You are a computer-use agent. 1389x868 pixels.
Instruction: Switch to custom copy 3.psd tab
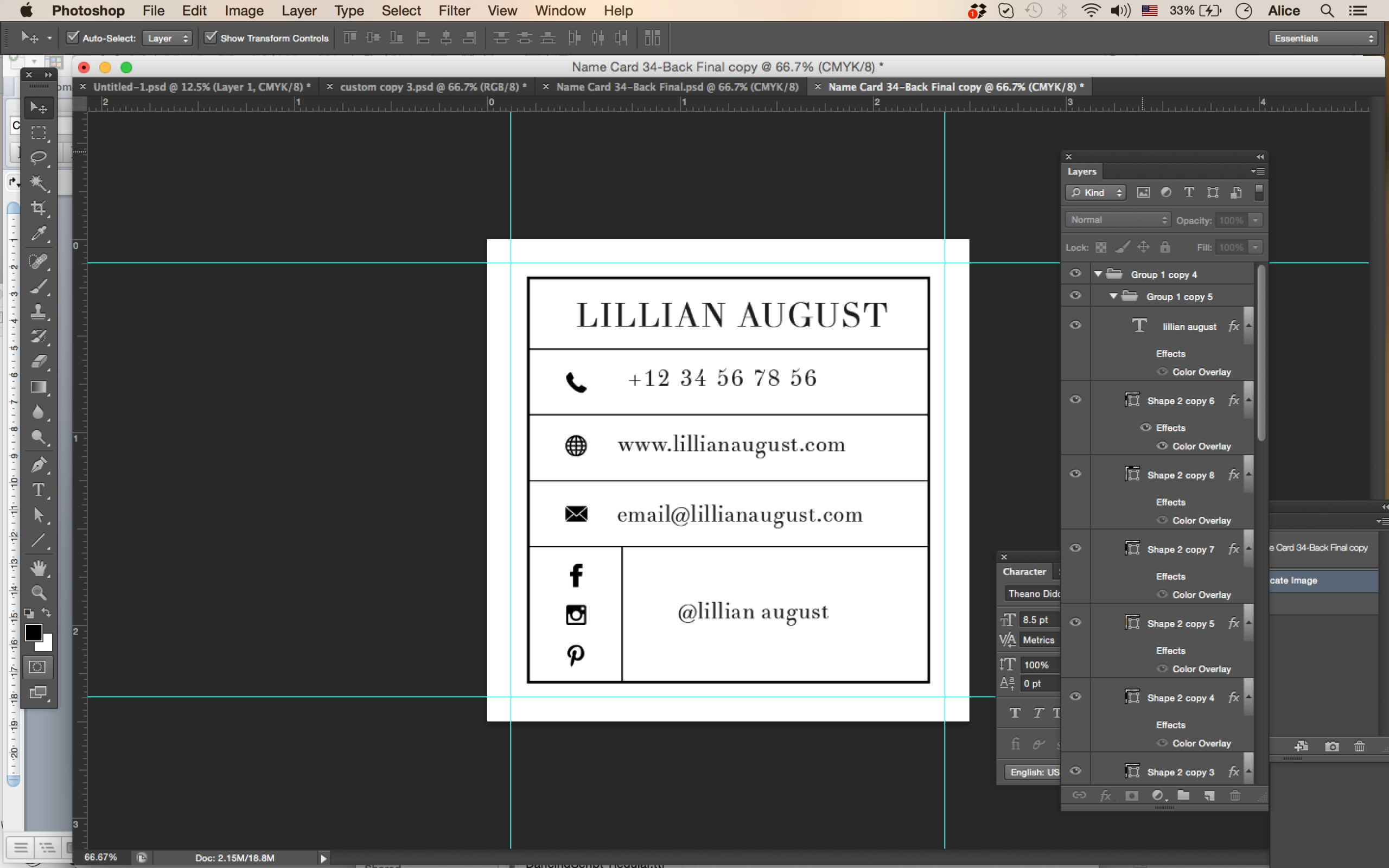click(433, 87)
